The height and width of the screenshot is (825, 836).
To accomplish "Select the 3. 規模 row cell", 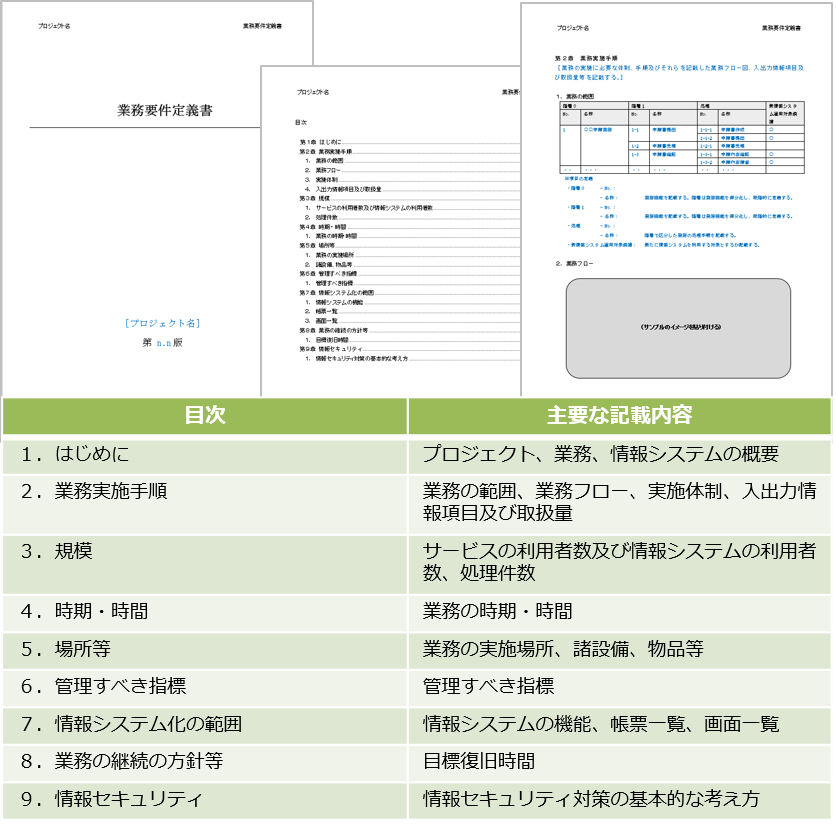I will 205,564.
